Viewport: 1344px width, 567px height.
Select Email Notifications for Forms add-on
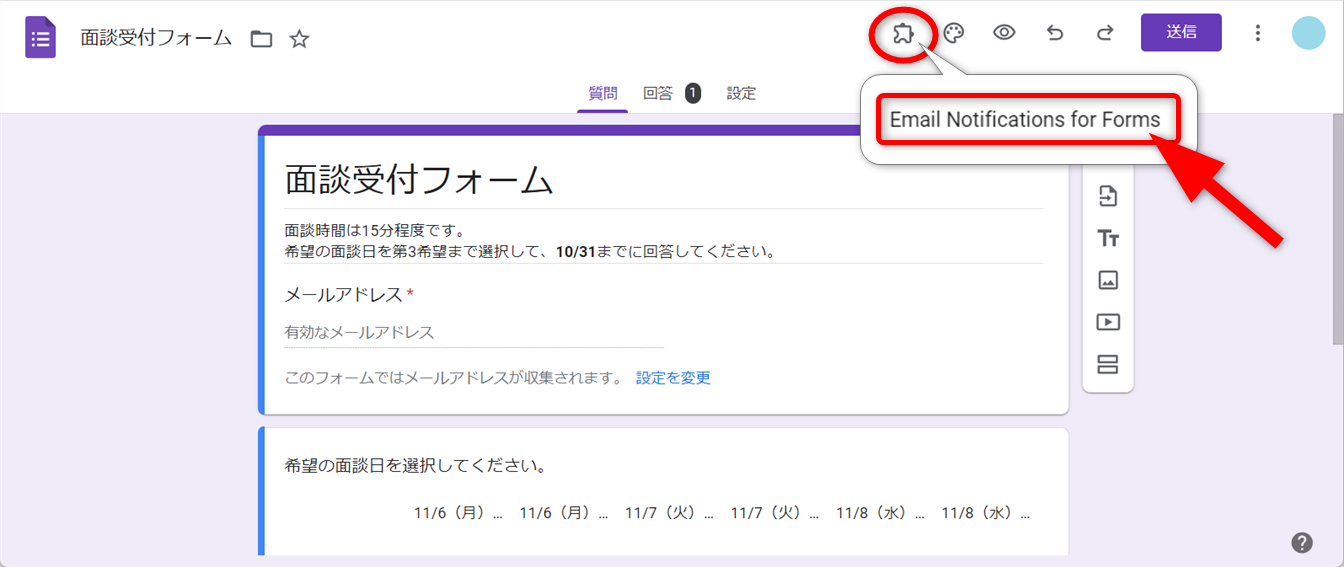[x=1025, y=120]
